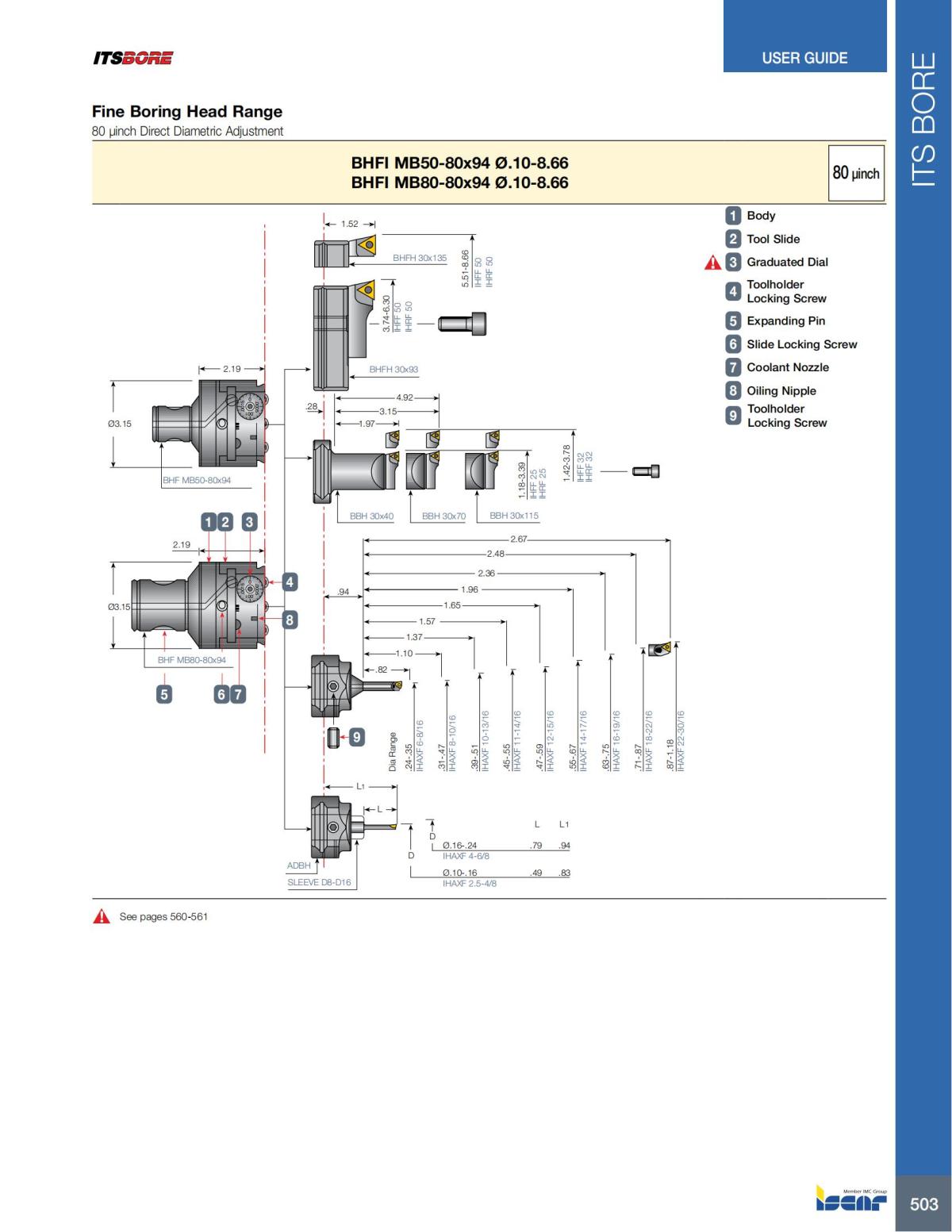This screenshot has width=952, height=1232.
Task: Click the 'SLEEVE D8-D16' label
Action: coord(319,882)
